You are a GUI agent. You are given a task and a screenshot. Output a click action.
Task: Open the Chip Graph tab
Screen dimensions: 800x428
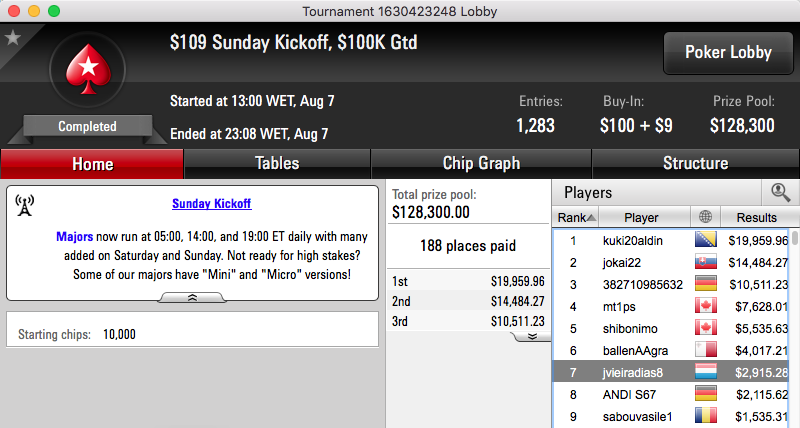(x=481, y=163)
